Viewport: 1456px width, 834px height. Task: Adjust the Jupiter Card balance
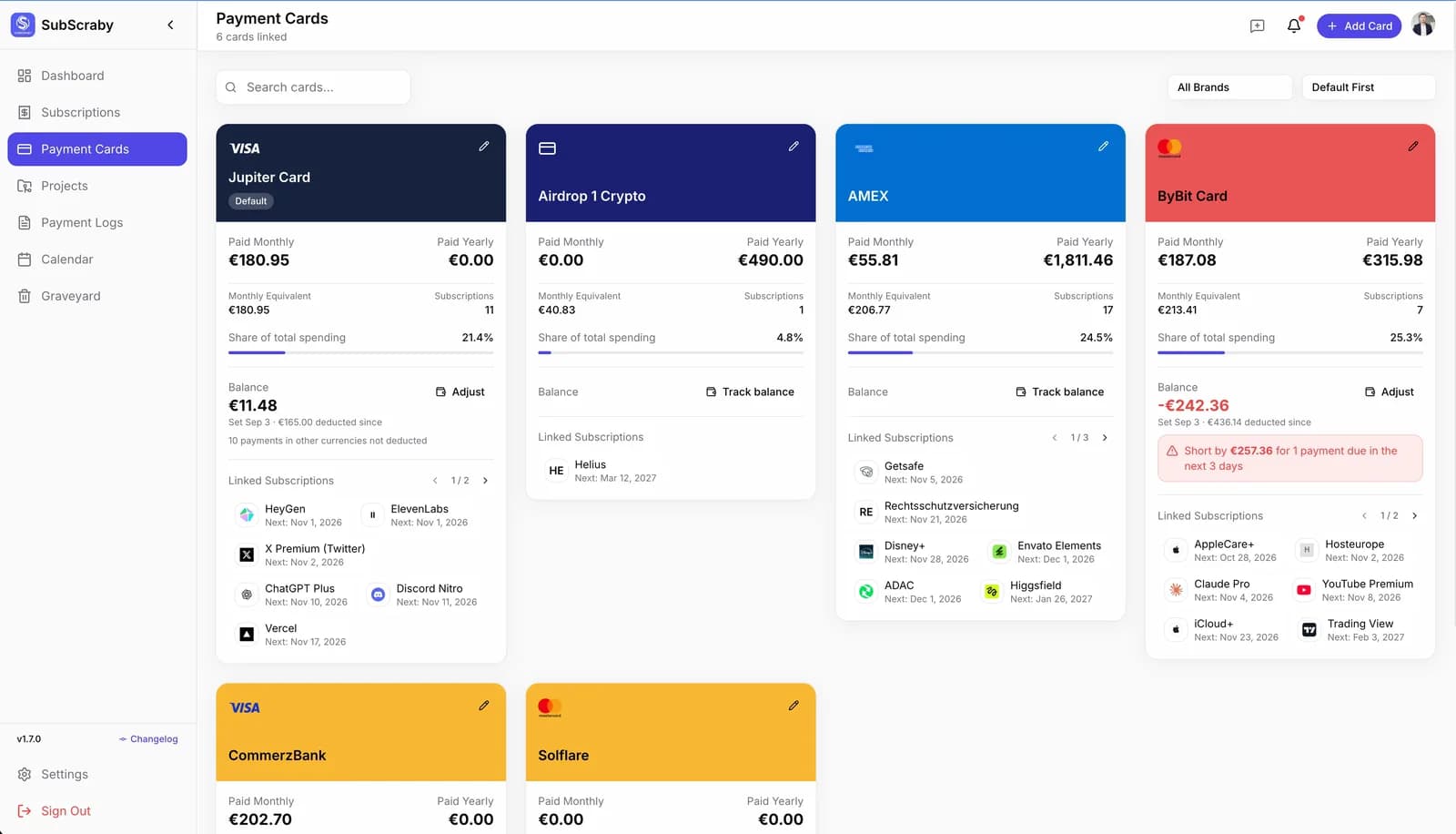point(460,392)
